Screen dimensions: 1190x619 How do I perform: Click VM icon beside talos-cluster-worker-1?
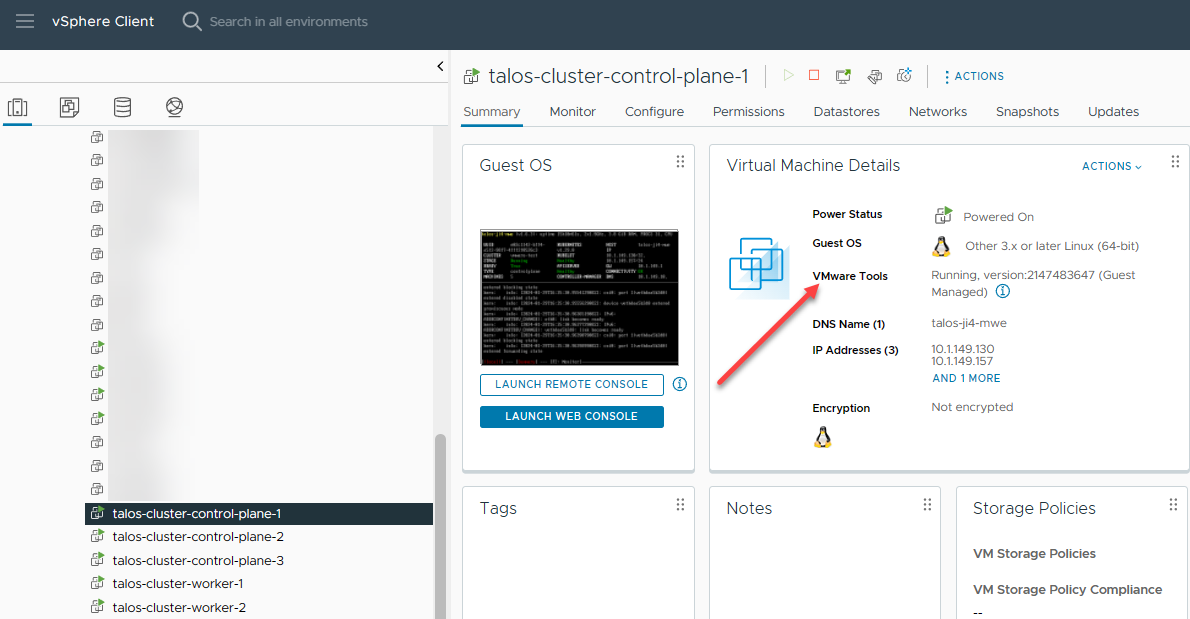(x=97, y=583)
